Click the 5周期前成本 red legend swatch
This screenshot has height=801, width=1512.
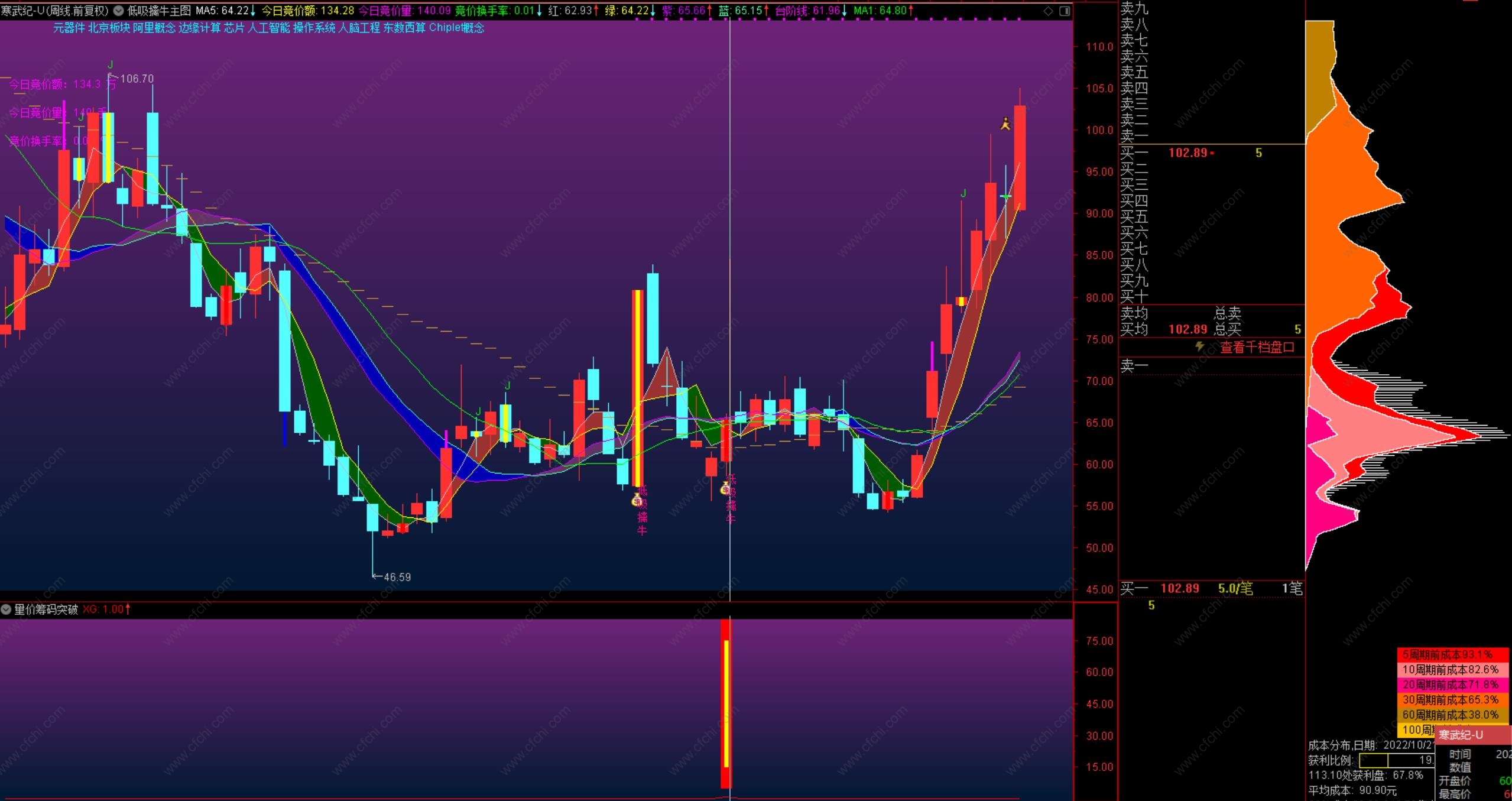click(1452, 654)
